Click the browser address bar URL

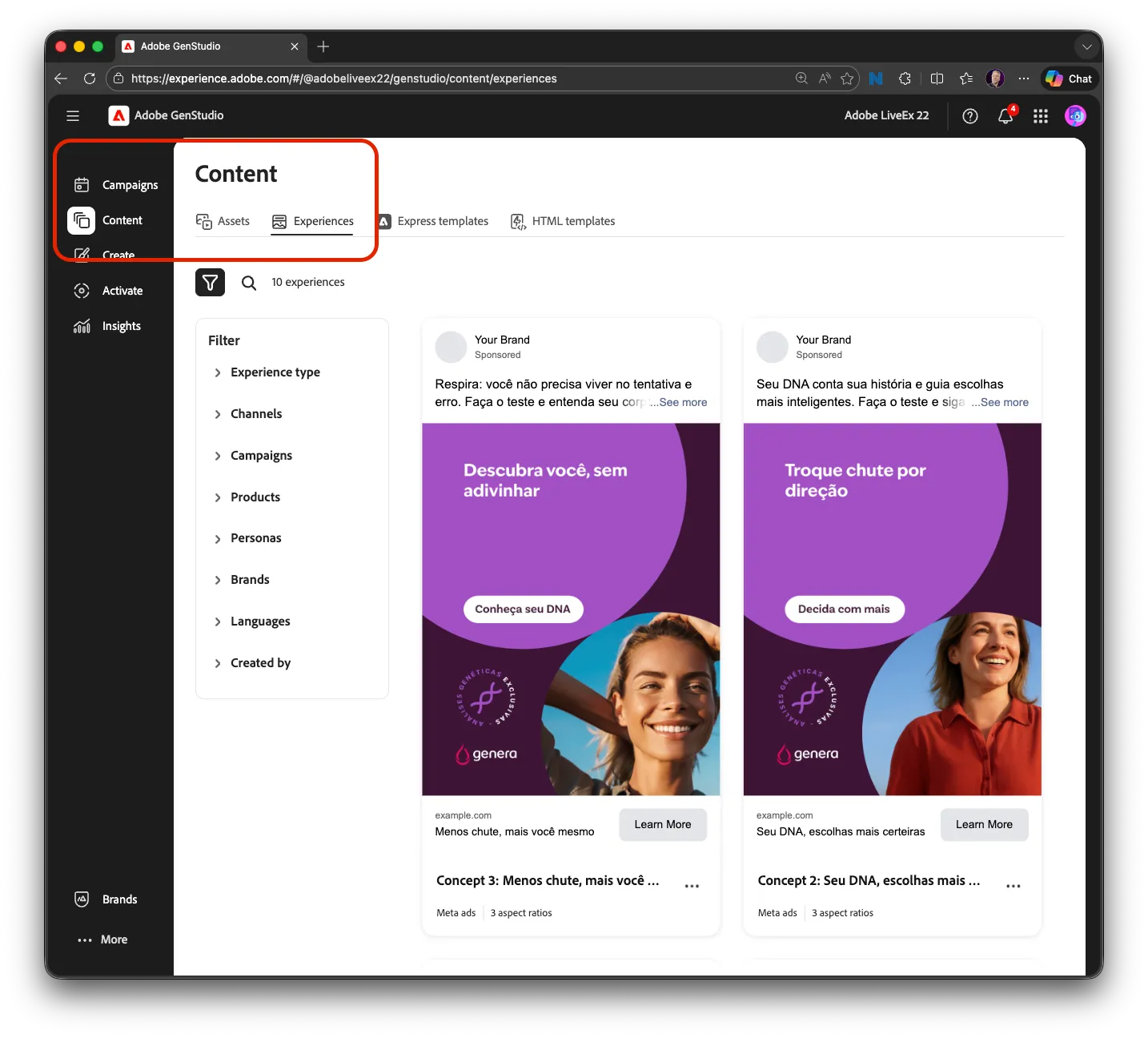click(344, 78)
